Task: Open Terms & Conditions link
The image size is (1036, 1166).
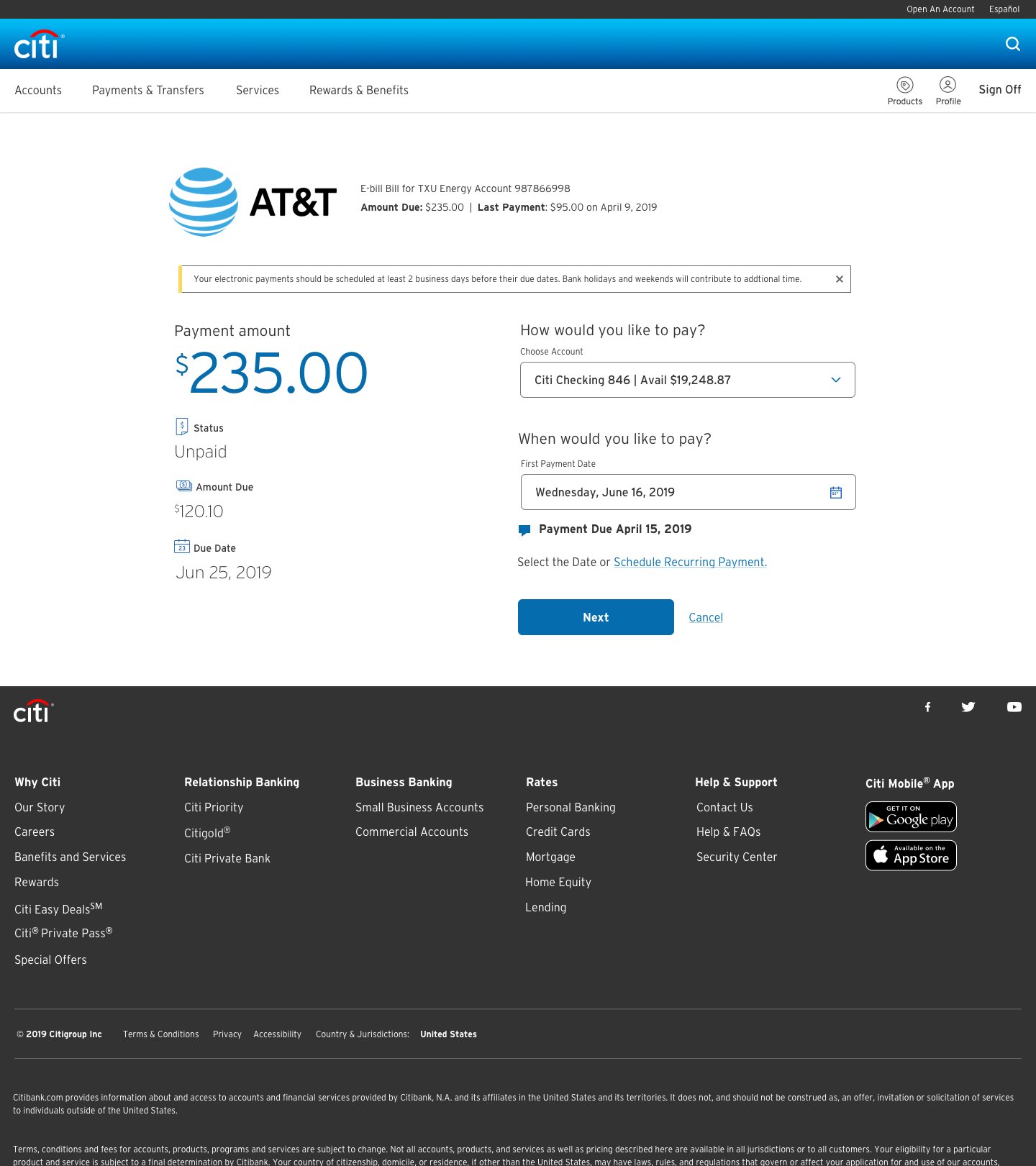Action: [x=161, y=1034]
